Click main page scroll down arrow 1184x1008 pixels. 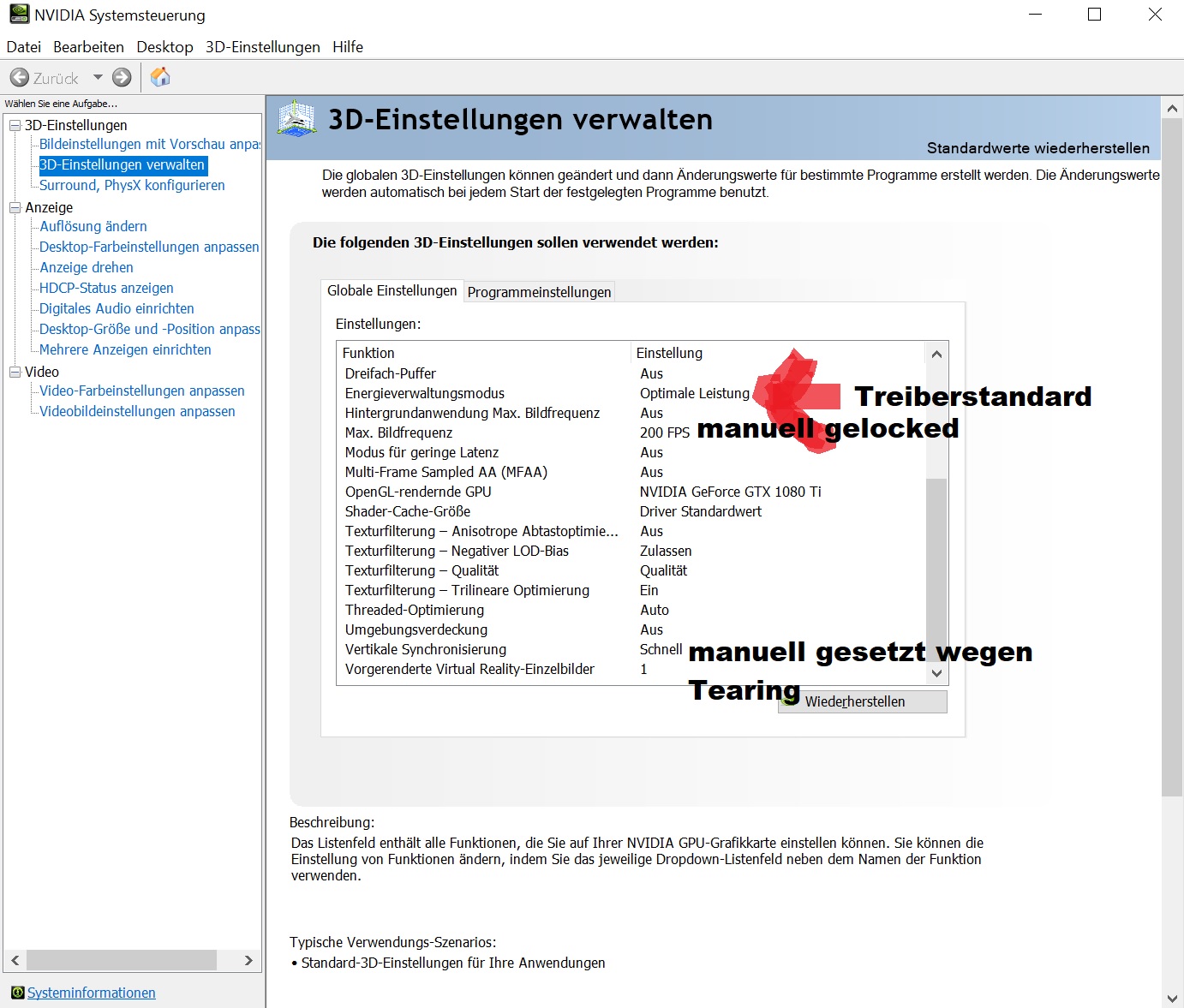click(1172, 998)
